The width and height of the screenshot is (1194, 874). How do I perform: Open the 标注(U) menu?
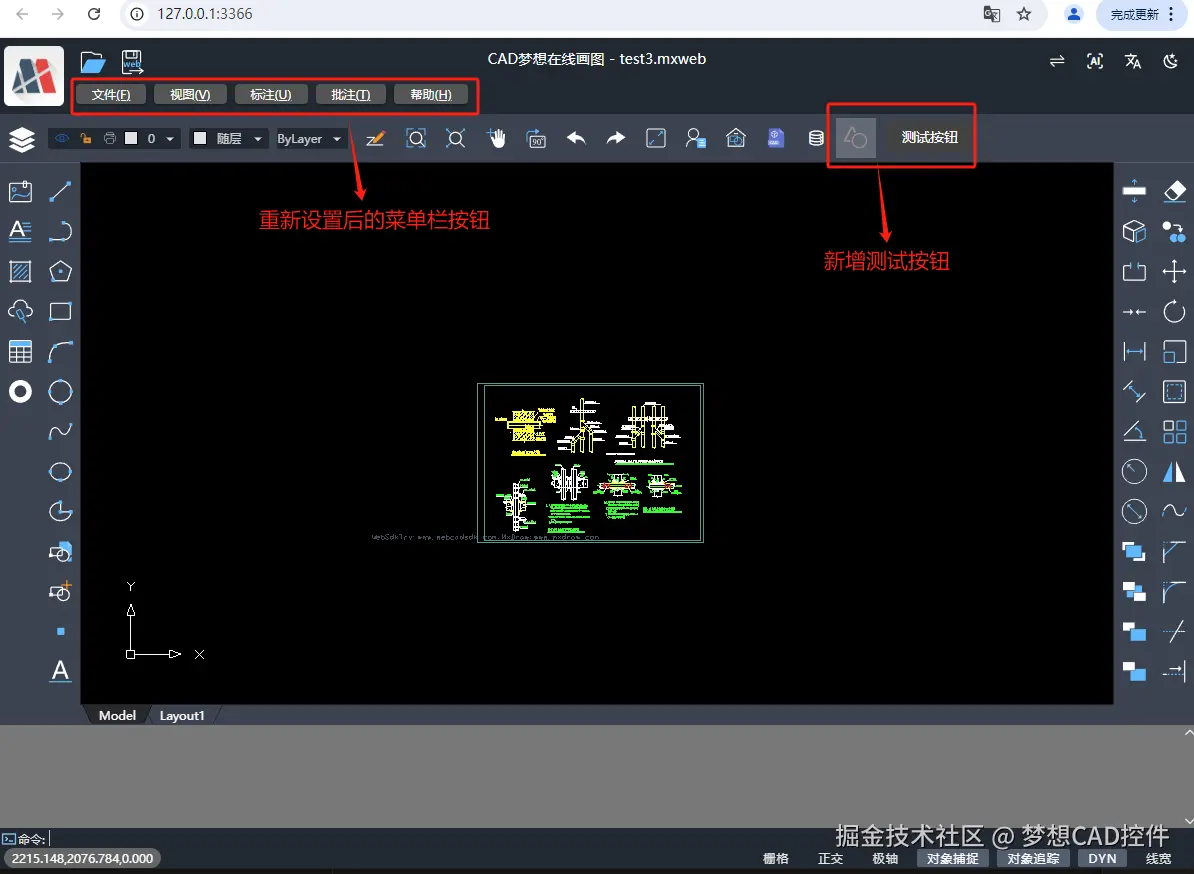click(x=271, y=94)
